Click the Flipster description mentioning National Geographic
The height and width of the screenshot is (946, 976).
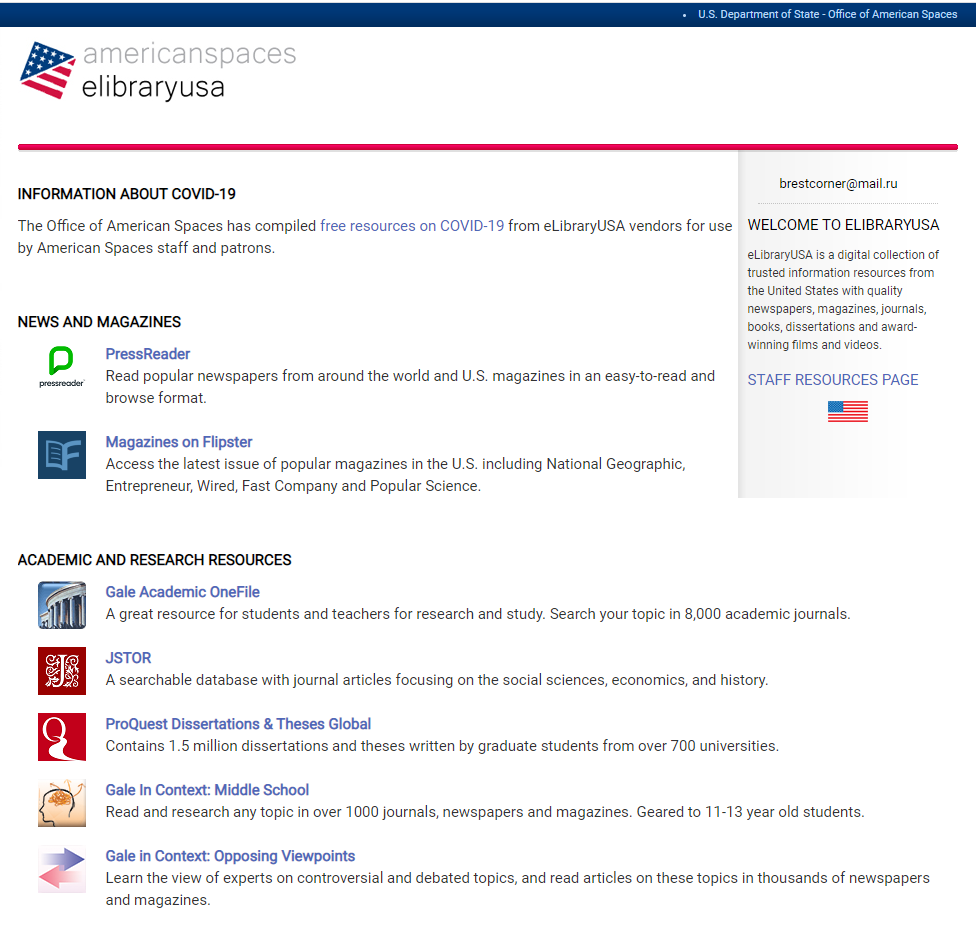pos(395,475)
